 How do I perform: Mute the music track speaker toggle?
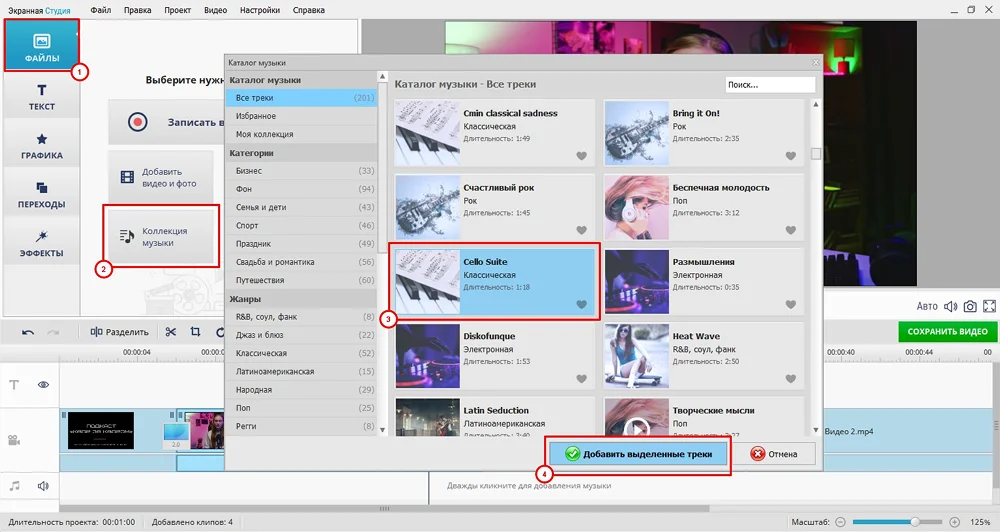tap(44, 486)
